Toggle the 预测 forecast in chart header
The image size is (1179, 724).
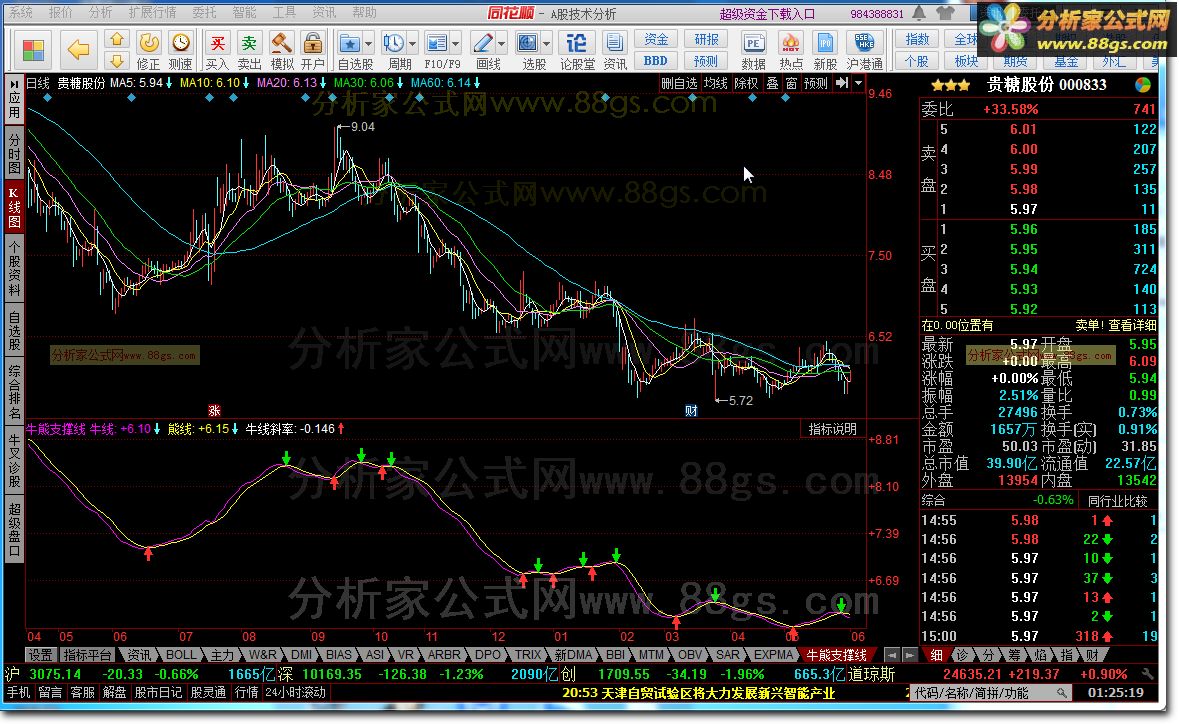[816, 83]
